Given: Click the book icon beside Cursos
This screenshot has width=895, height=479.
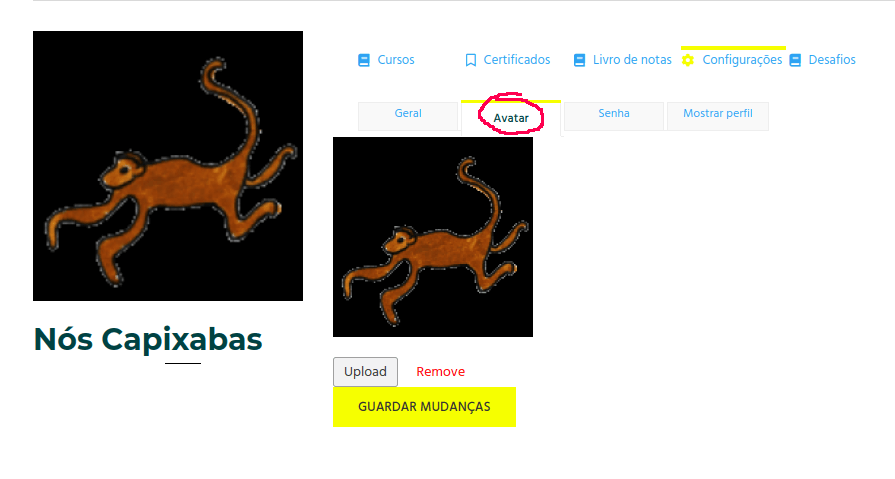Looking at the screenshot, I should (x=364, y=60).
